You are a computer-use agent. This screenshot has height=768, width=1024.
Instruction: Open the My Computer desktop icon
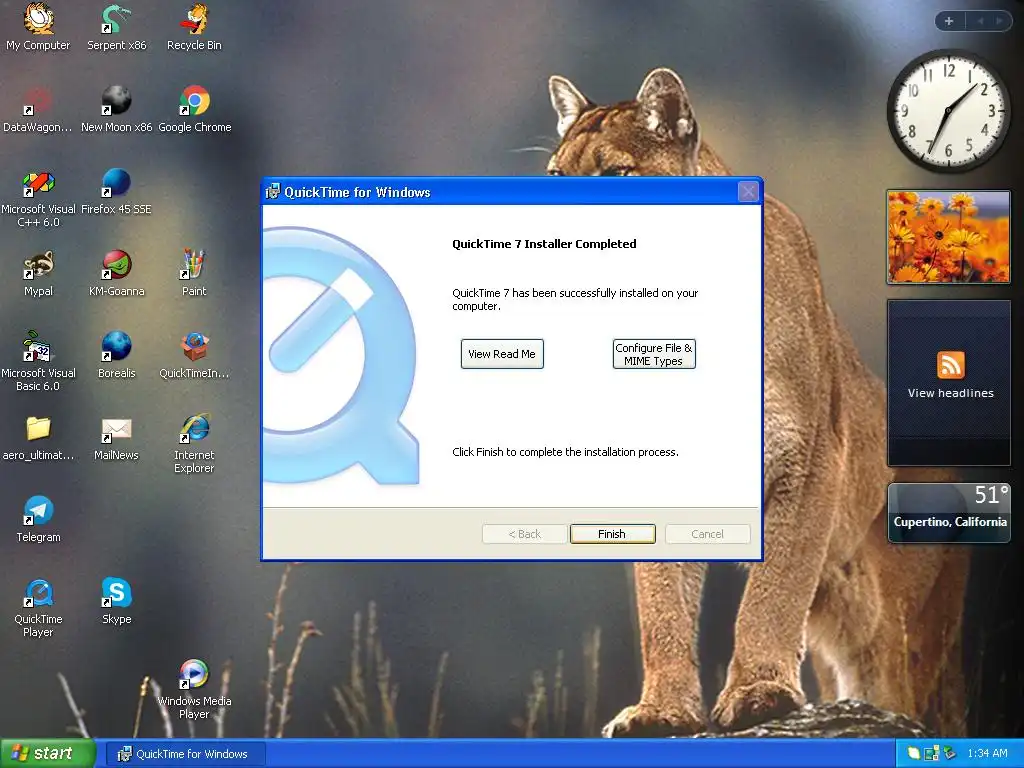click(38, 26)
